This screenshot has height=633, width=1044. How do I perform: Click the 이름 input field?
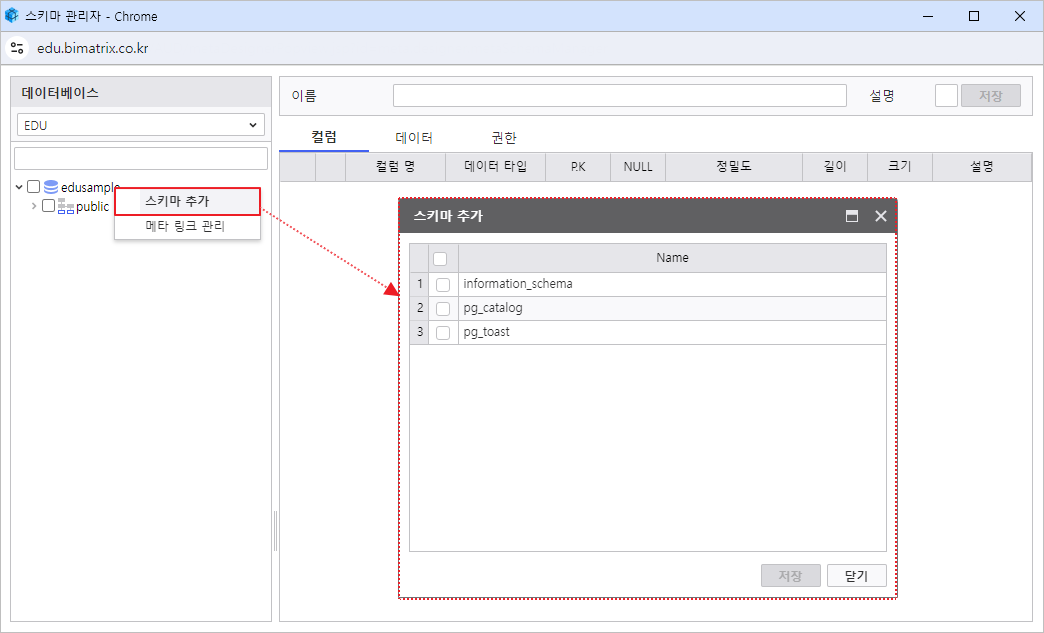pos(620,96)
